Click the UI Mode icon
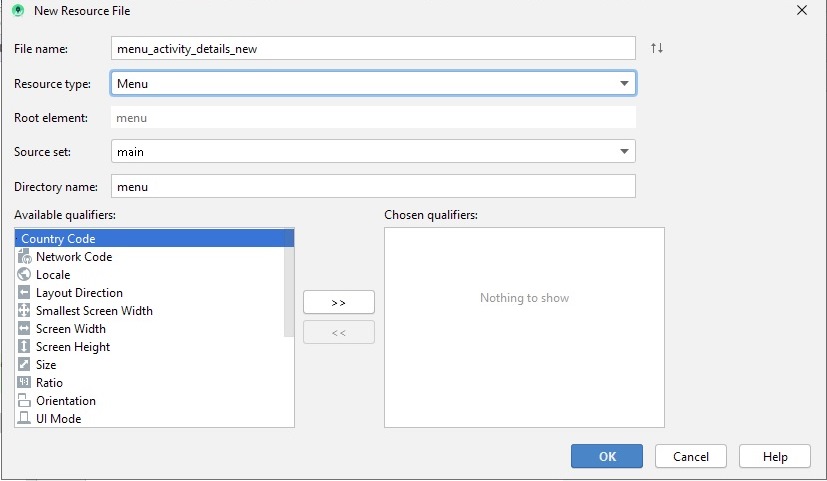The width and height of the screenshot is (827, 481). click(x=25, y=419)
